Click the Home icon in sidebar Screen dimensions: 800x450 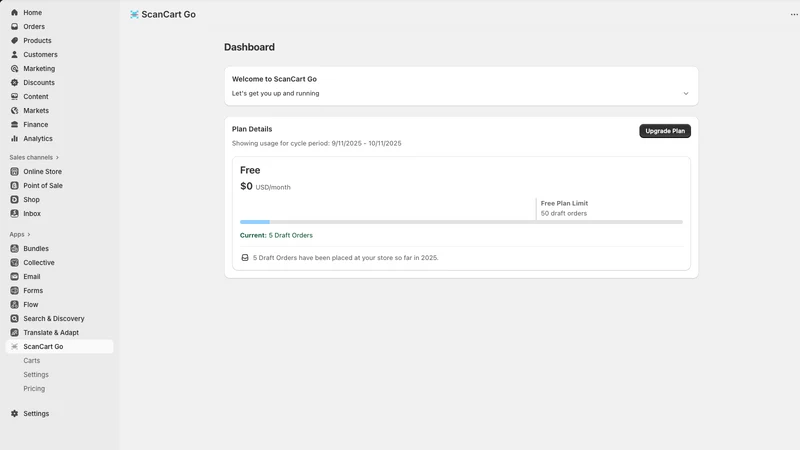tap(14, 12)
